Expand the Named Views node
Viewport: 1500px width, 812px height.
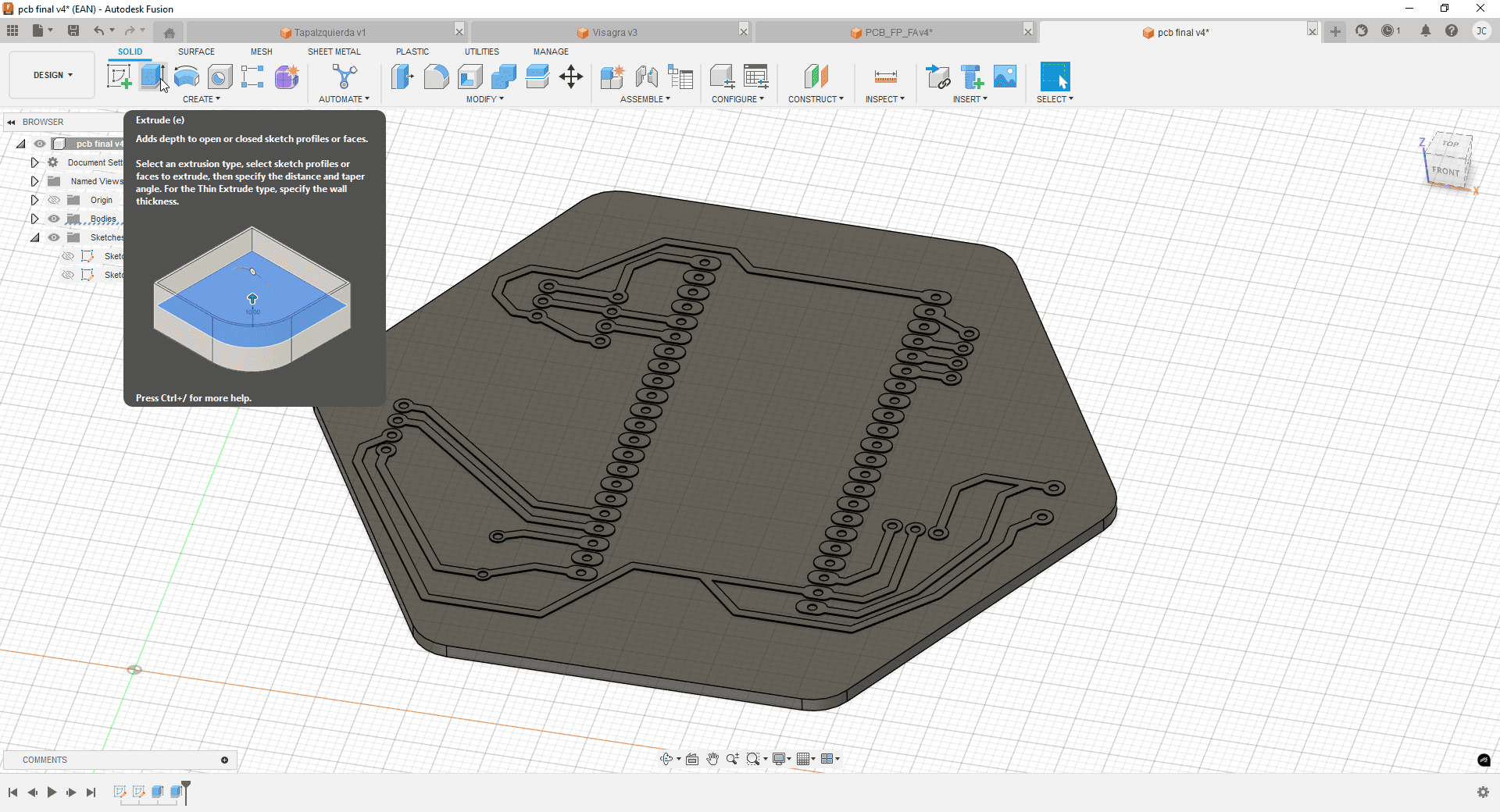[34, 181]
